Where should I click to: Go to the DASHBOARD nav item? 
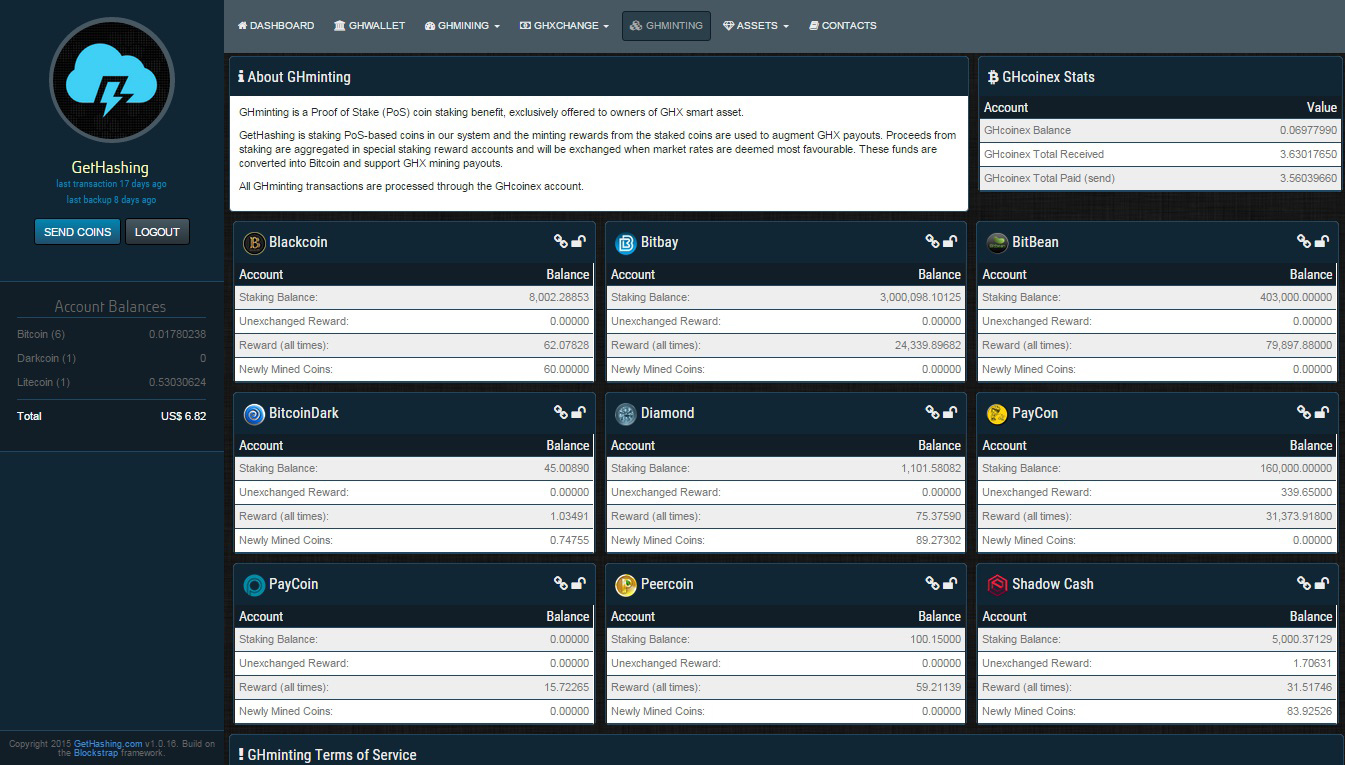pos(276,26)
